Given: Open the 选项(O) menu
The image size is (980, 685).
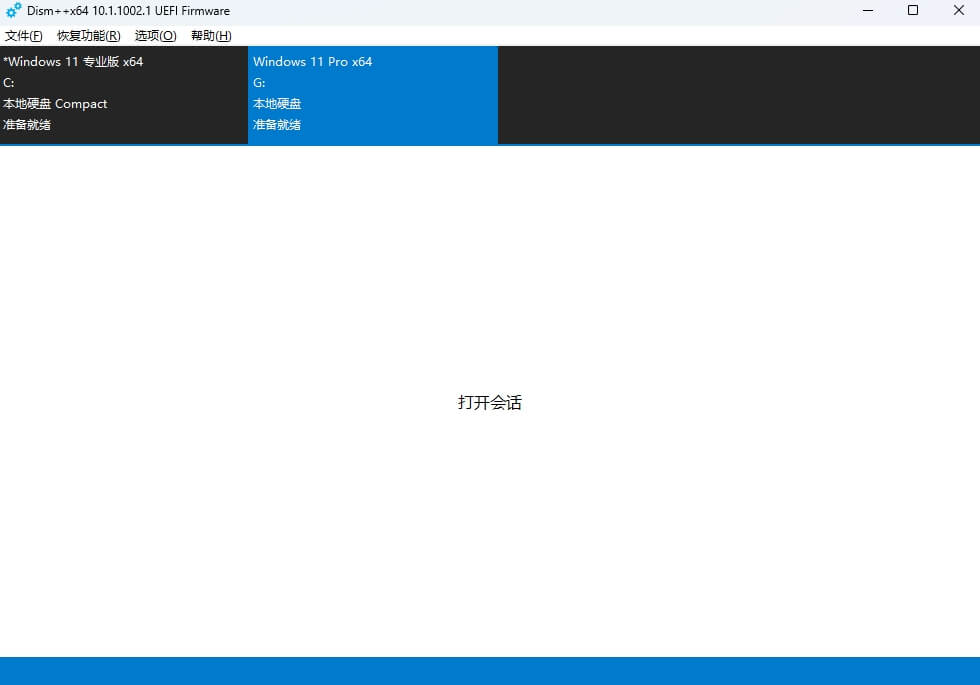Looking at the screenshot, I should pos(155,36).
